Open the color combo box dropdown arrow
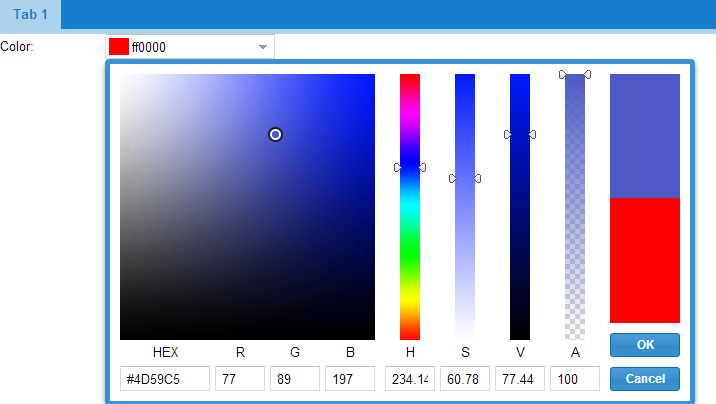Image resolution: width=716 pixels, height=404 pixels. (x=263, y=47)
